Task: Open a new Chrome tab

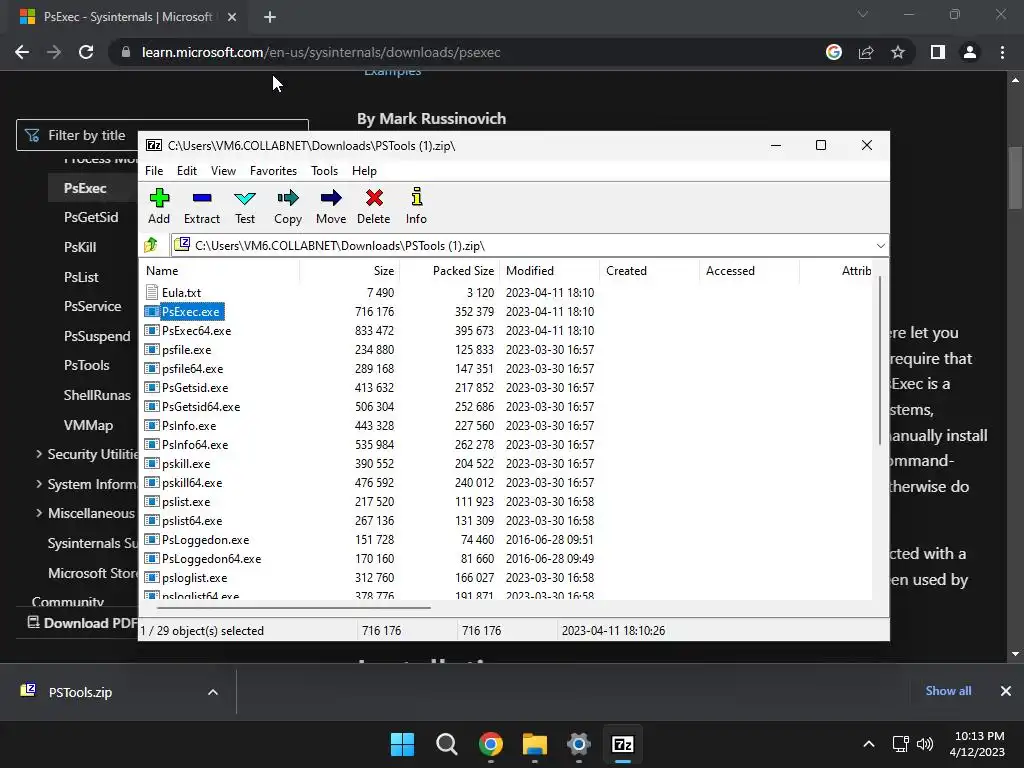Action: (x=270, y=17)
